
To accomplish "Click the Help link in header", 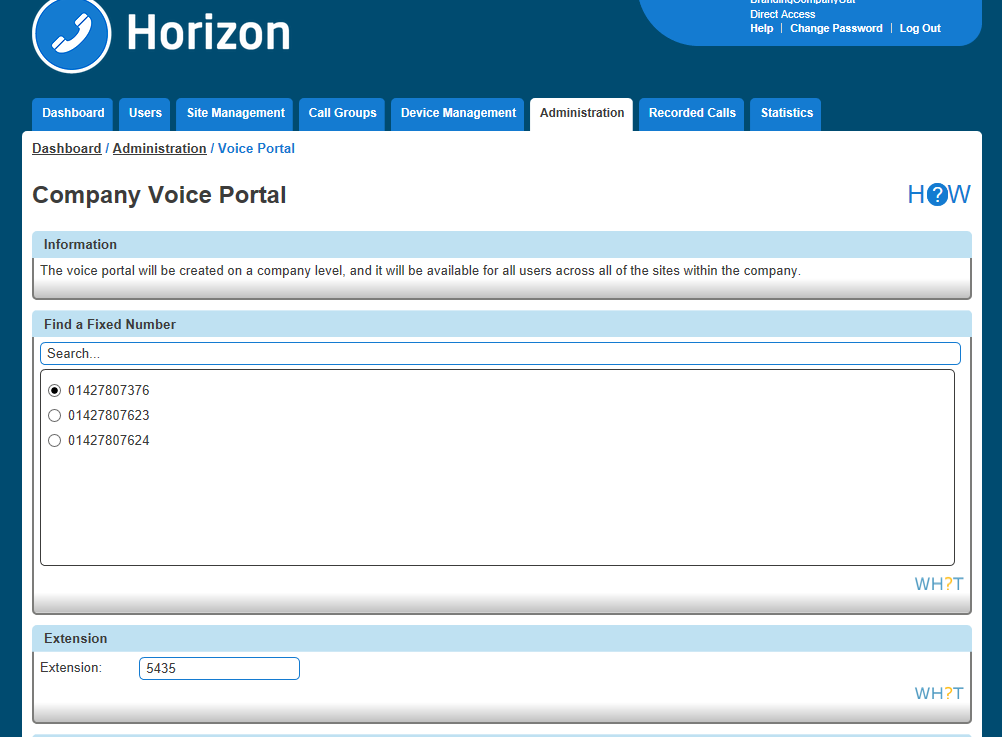I will pos(761,28).
